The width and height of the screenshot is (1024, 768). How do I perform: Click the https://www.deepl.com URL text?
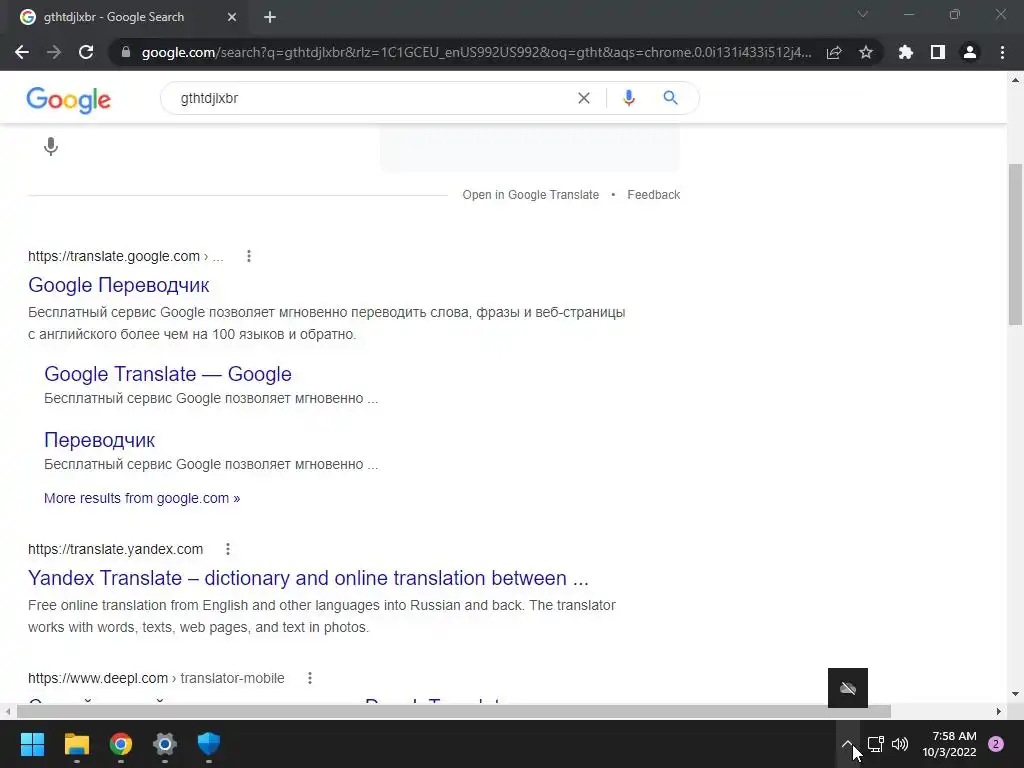98,678
